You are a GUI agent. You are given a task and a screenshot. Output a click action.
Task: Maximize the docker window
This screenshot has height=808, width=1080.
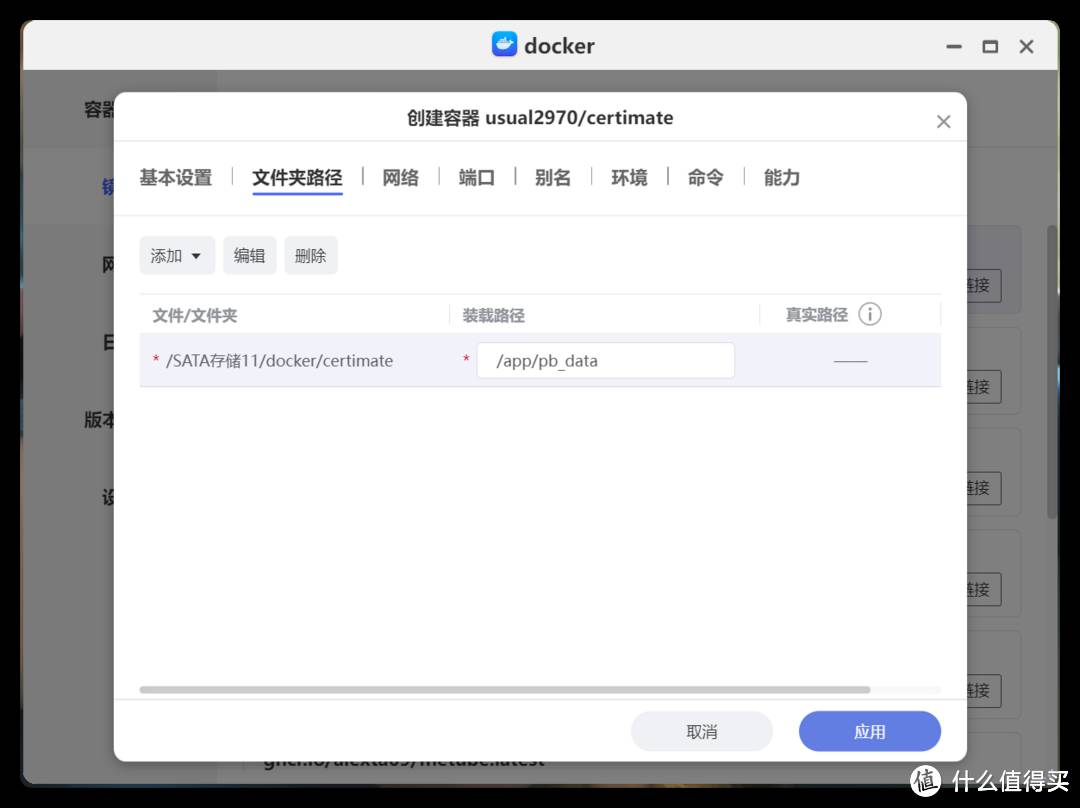pyautogui.click(x=990, y=47)
